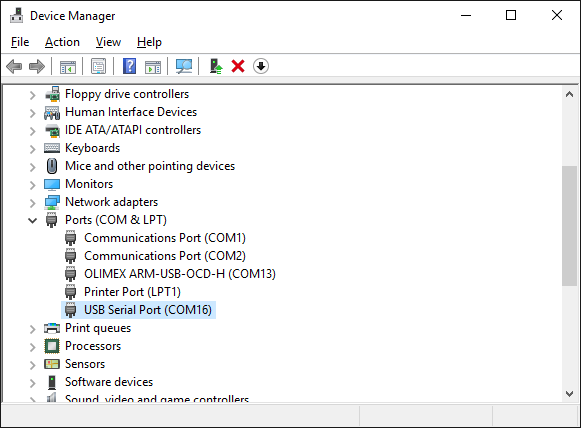The width and height of the screenshot is (581, 428).
Task: Click the Back arrow toolbar icon
Action: pos(14,67)
